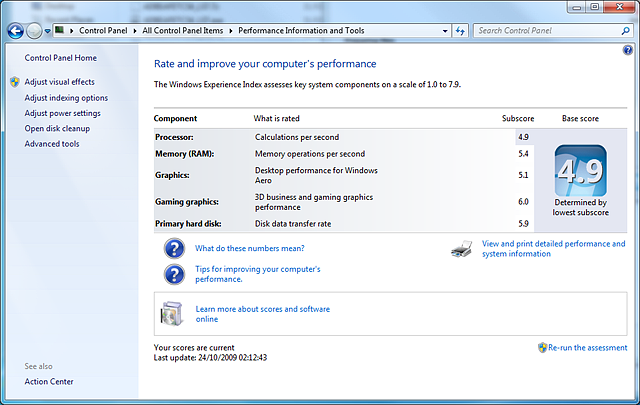The image size is (640, 405).
Task: Close the window with red X
Action: click(x=619, y=7)
